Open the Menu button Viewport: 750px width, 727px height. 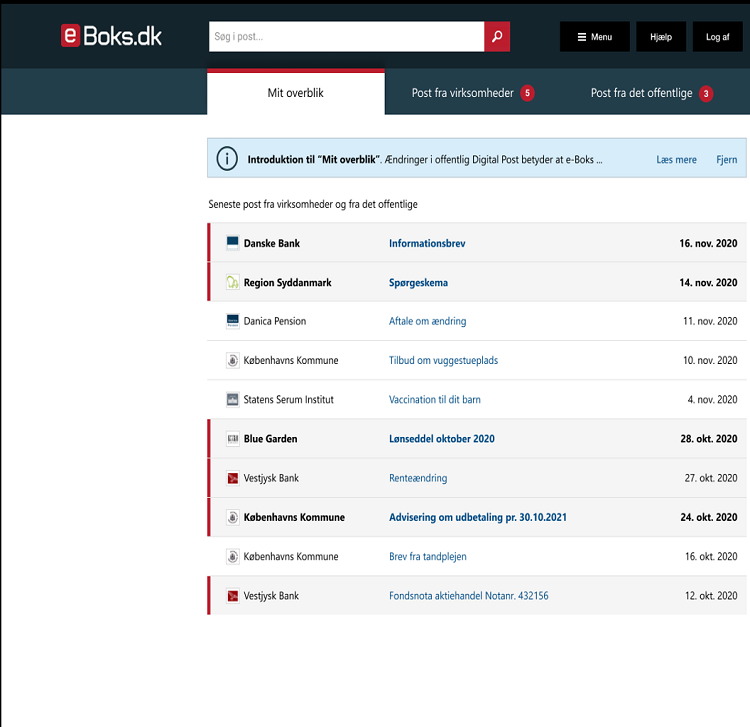click(595, 37)
